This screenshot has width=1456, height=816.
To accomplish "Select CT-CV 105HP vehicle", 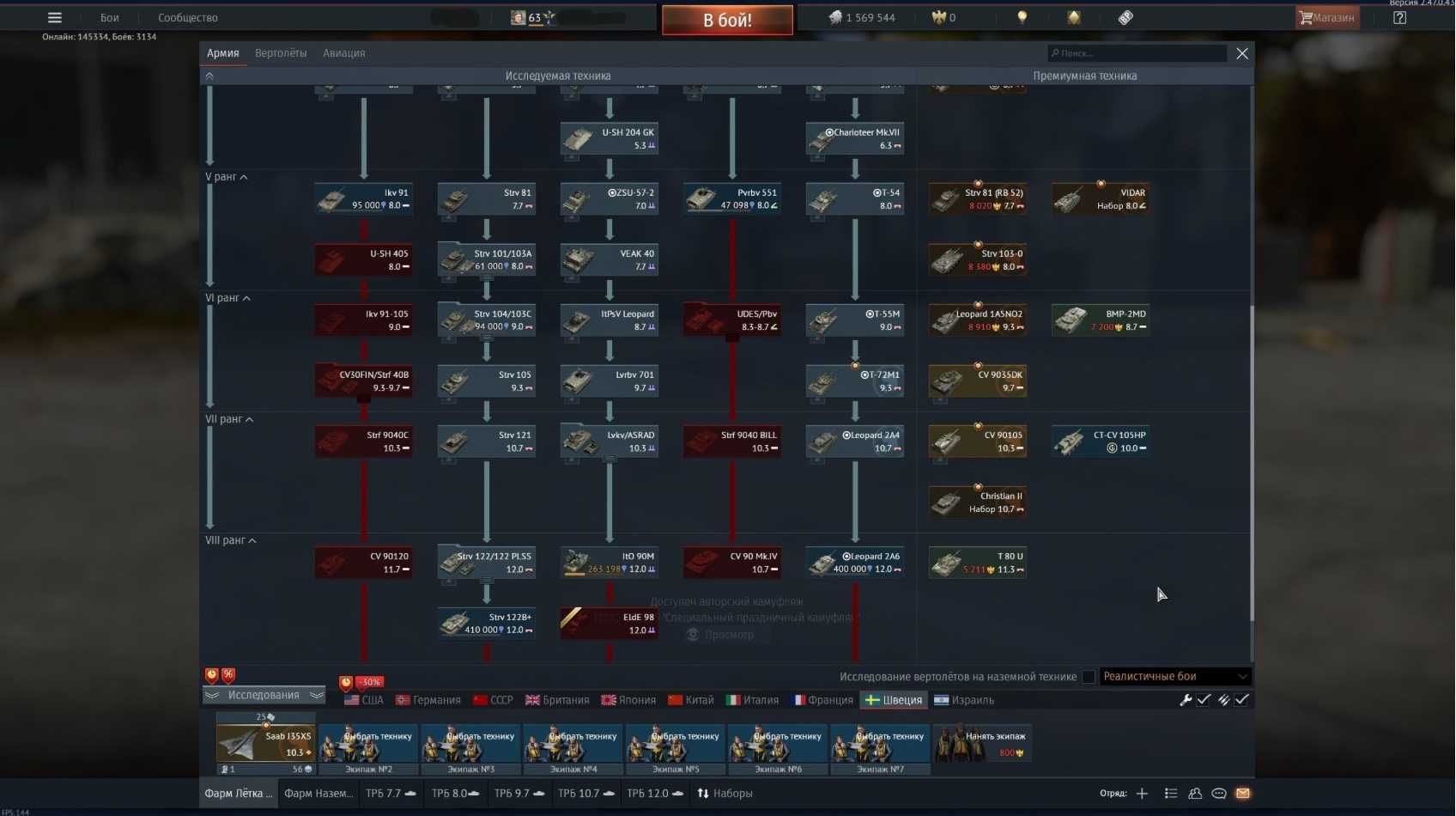I will tap(1100, 441).
